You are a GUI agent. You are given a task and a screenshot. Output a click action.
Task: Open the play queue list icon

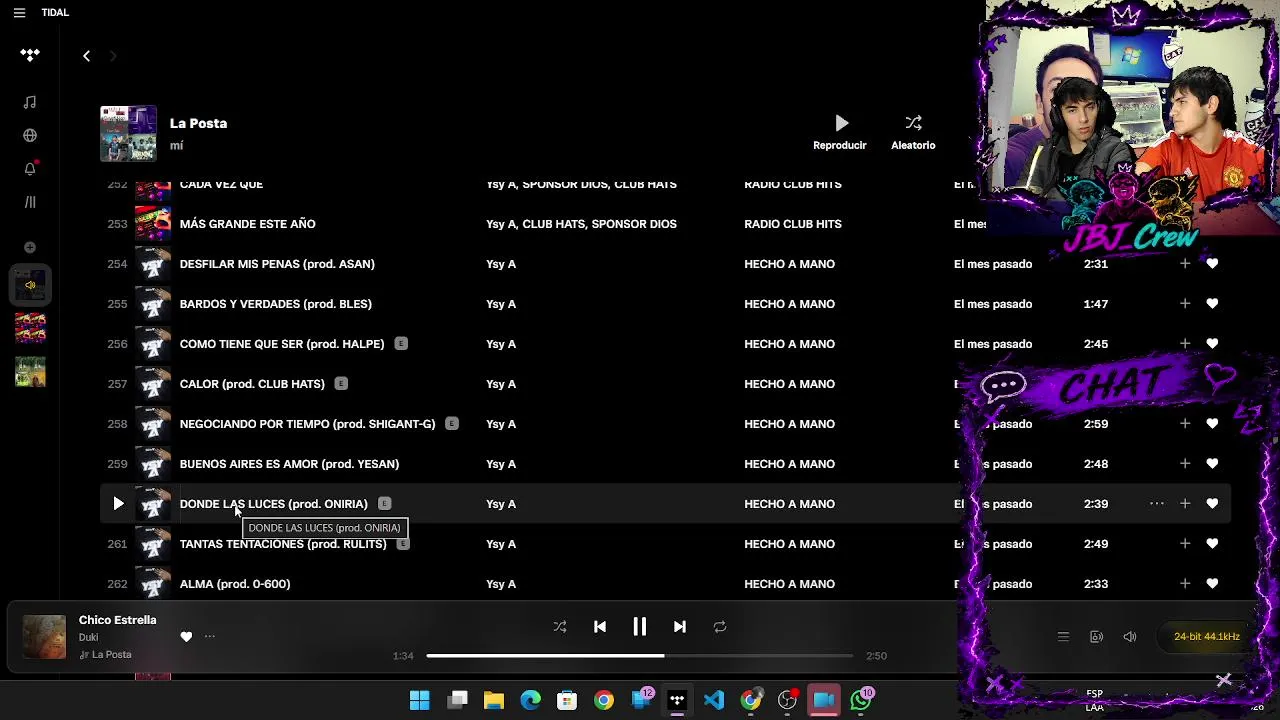coord(1063,637)
